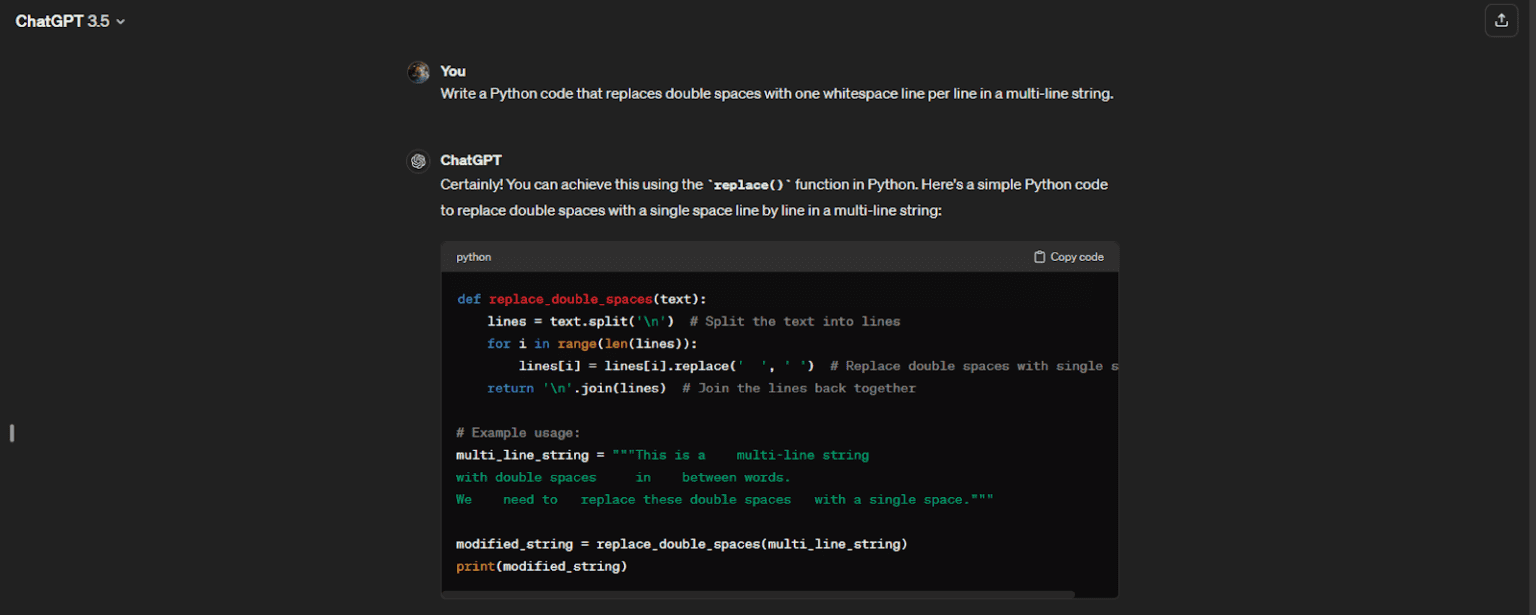Viewport: 1536px width, 615px height.
Task: Click the inline replace() code text
Action: [749, 185]
